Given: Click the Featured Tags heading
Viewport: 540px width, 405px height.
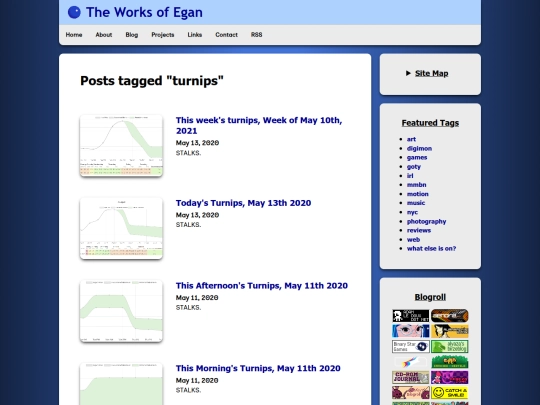Looking at the screenshot, I should pos(430,123).
